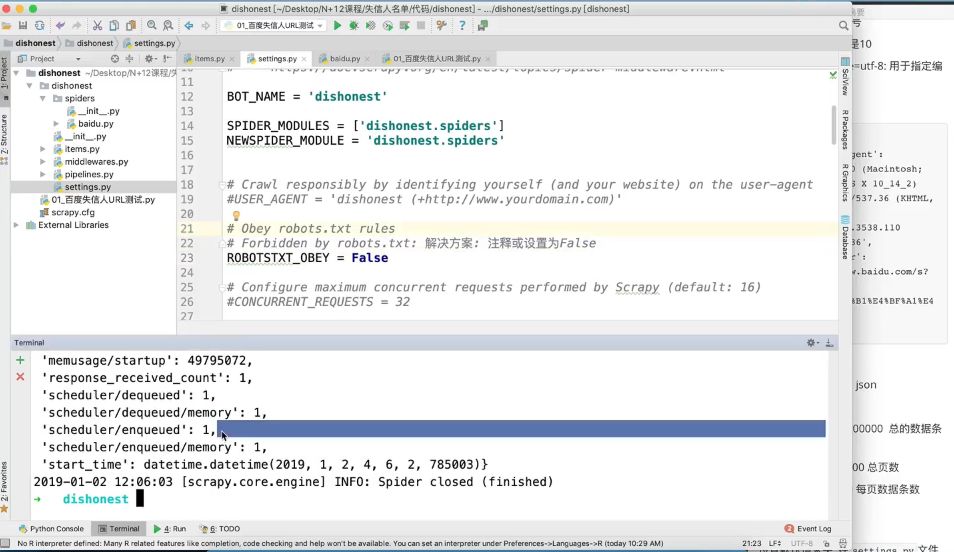The image size is (954, 552).
Task: Click the Save All disk icon
Action: (22, 25)
